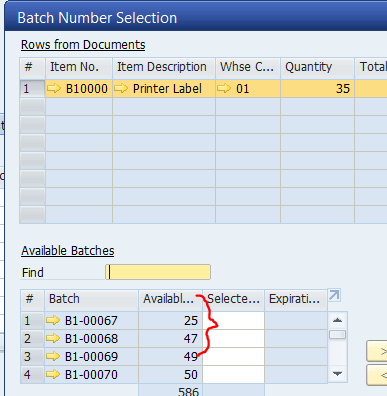Click the Find input field

(158, 272)
